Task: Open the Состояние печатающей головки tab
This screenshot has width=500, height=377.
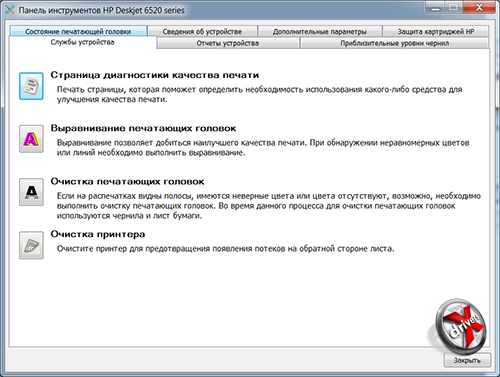Action: pyautogui.click(x=78, y=31)
